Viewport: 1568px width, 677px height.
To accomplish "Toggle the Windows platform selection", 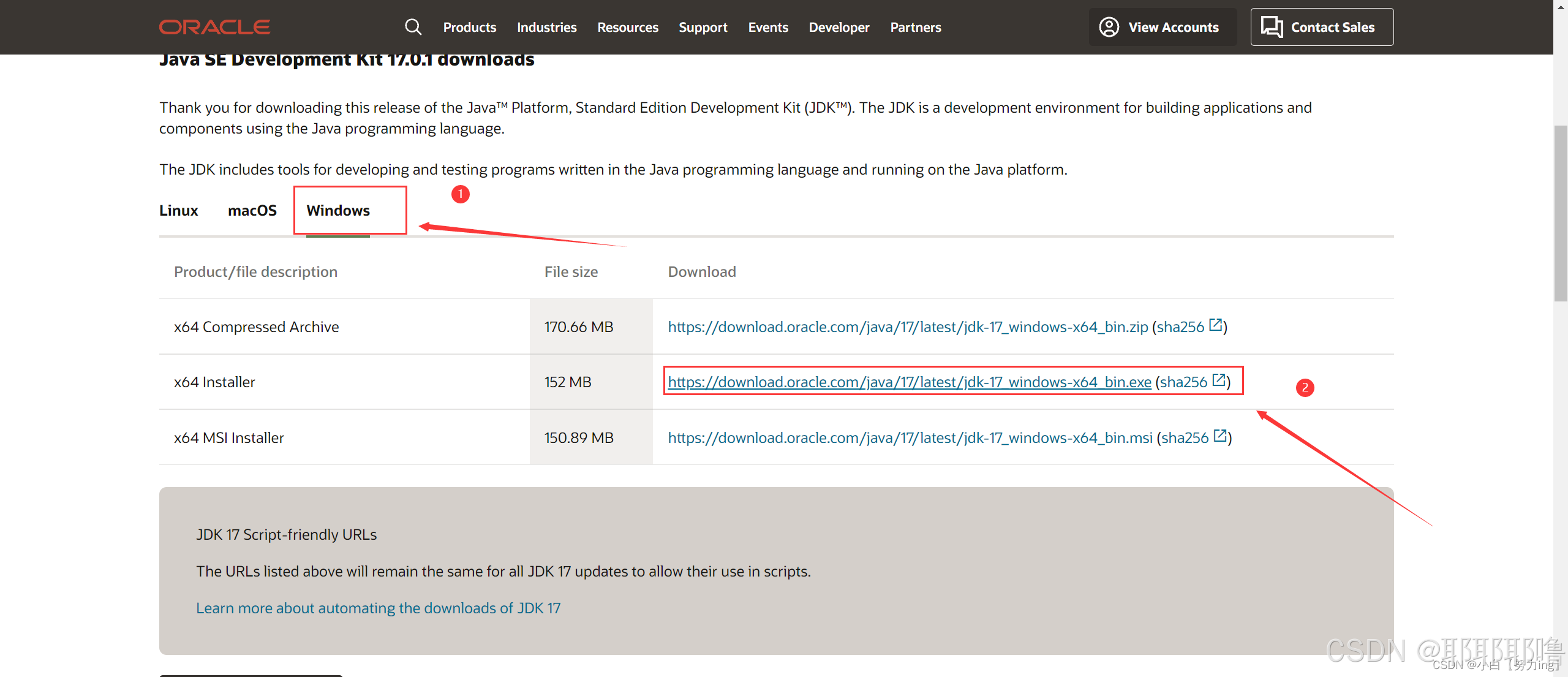I will coord(338,210).
